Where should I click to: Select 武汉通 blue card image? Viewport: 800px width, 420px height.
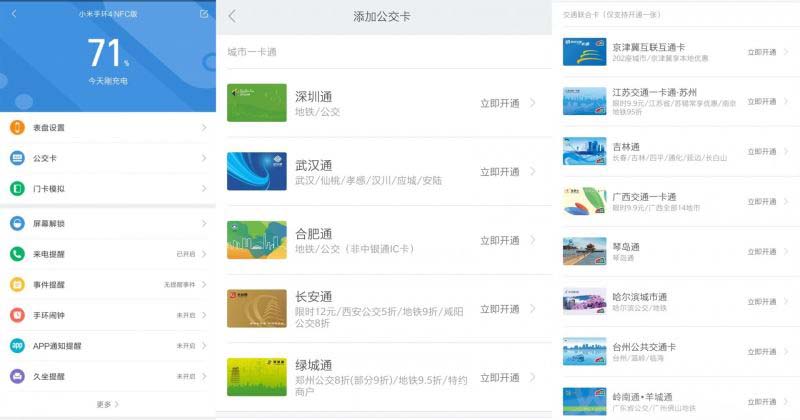click(x=257, y=171)
